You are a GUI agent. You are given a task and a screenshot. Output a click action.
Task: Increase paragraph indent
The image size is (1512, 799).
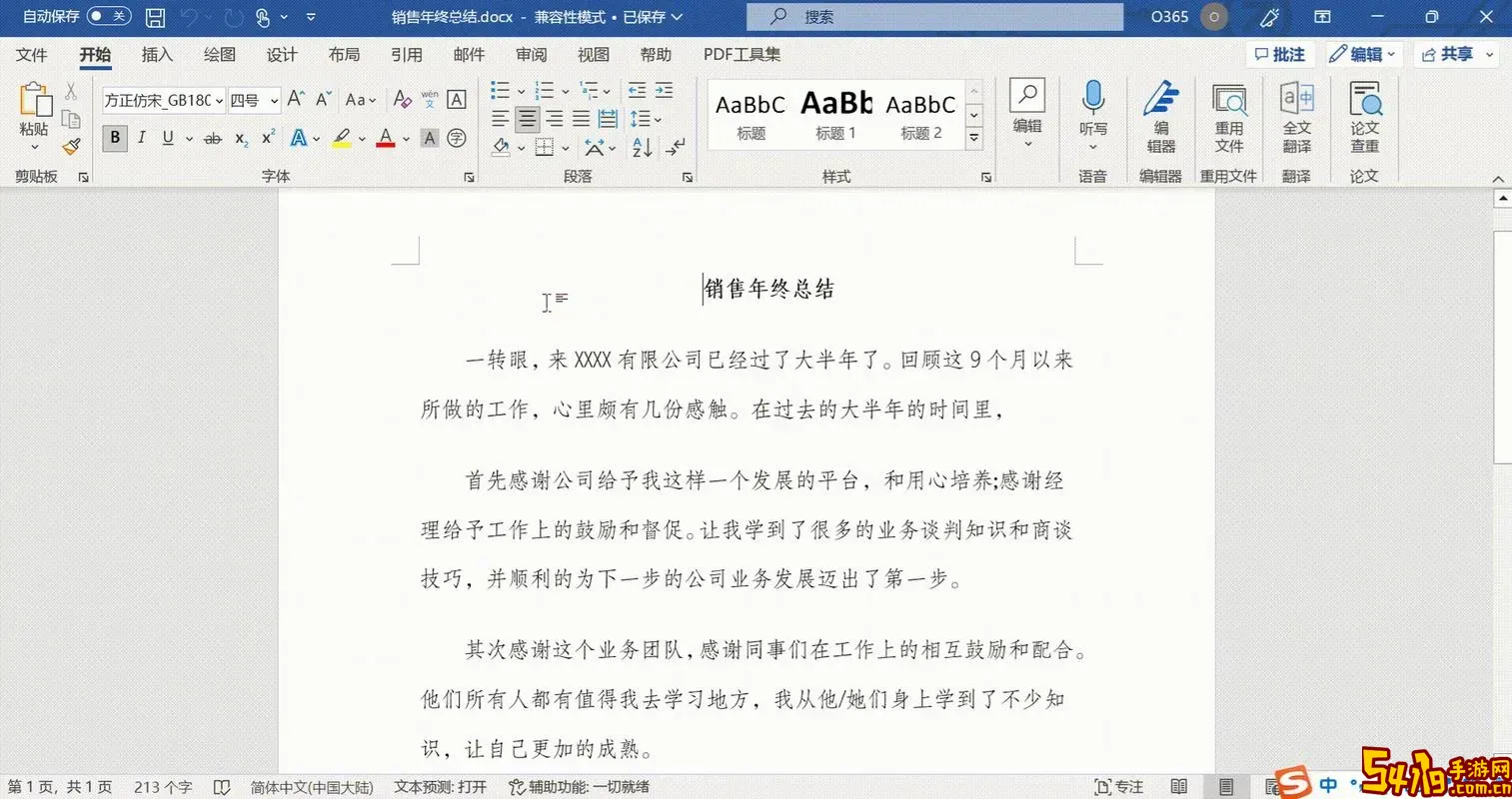pyautogui.click(x=664, y=90)
